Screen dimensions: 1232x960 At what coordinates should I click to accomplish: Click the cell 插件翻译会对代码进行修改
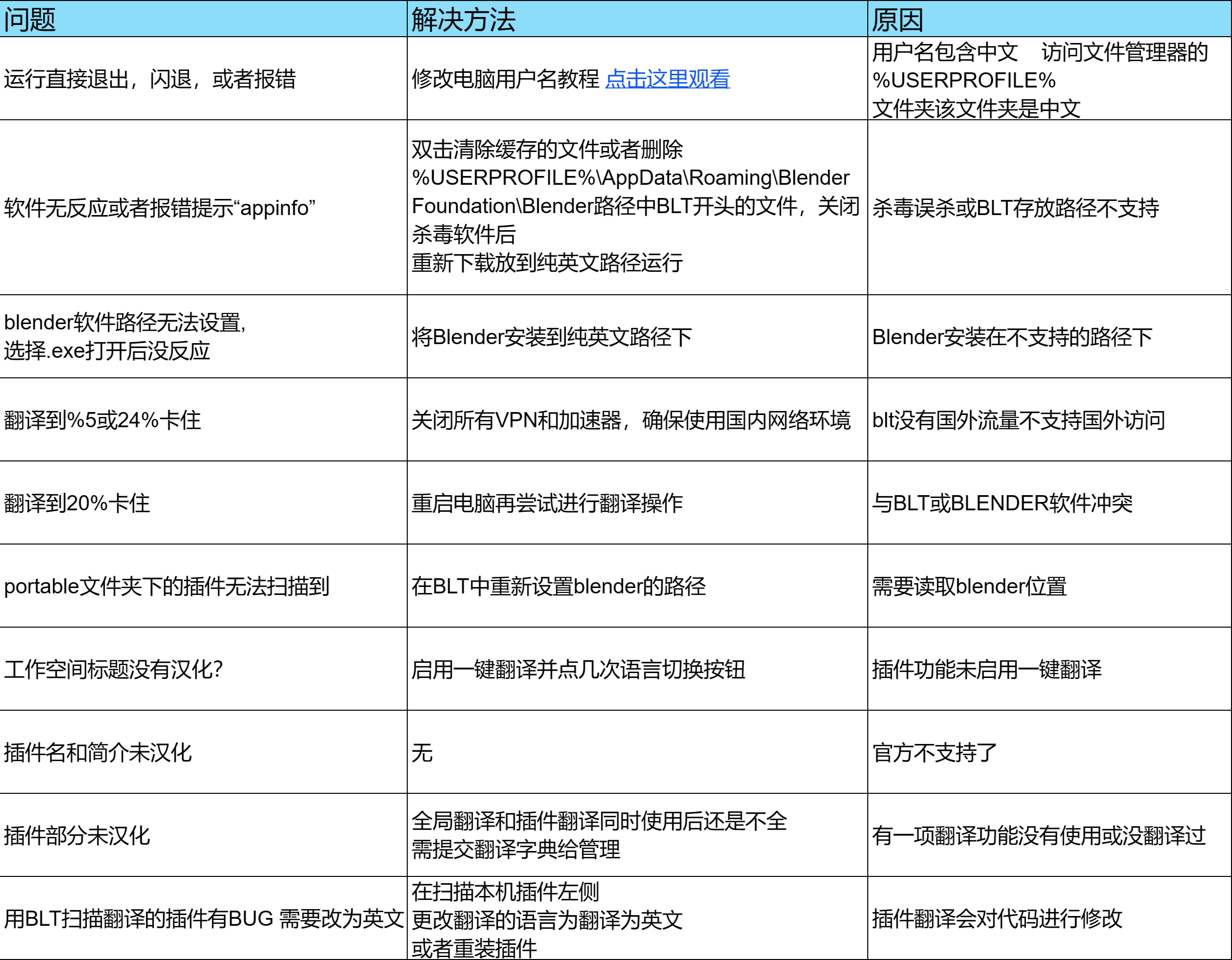coord(1049,918)
